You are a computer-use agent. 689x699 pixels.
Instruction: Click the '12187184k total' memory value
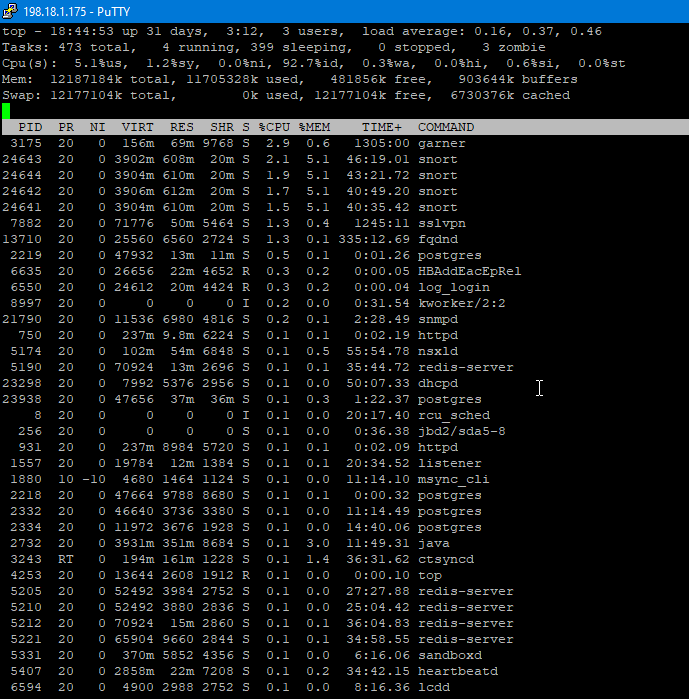[x=110, y=80]
